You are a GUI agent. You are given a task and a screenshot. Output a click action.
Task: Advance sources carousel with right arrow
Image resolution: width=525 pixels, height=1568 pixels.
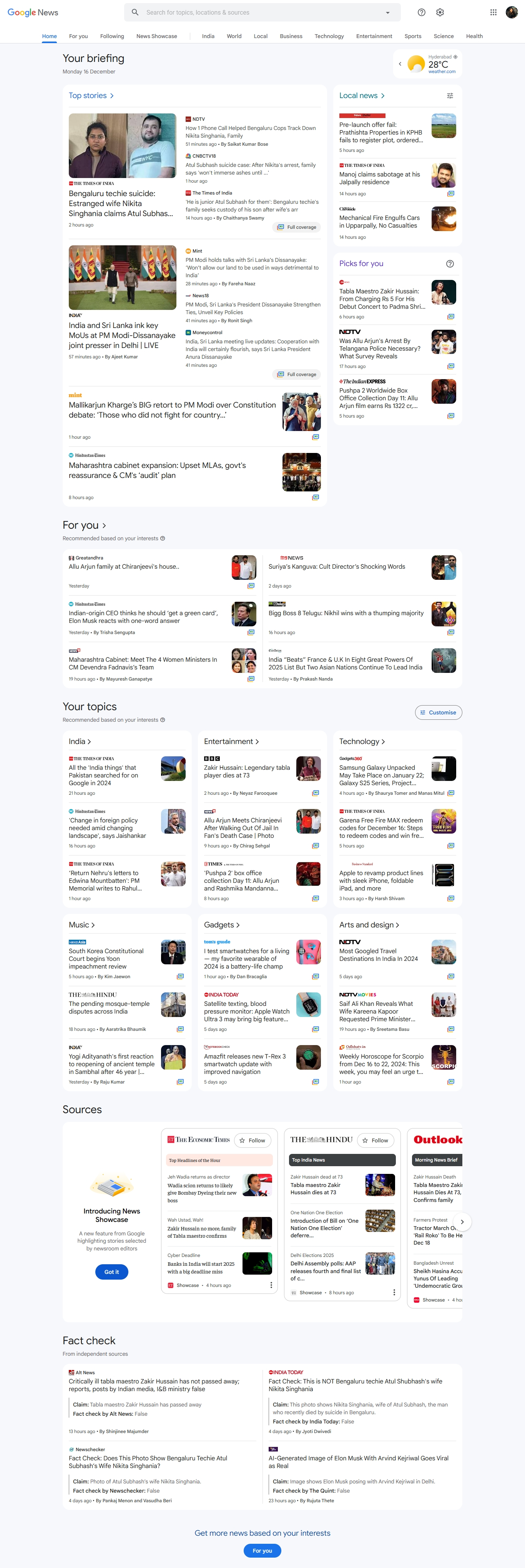pyautogui.click(x=462, y=1222)
